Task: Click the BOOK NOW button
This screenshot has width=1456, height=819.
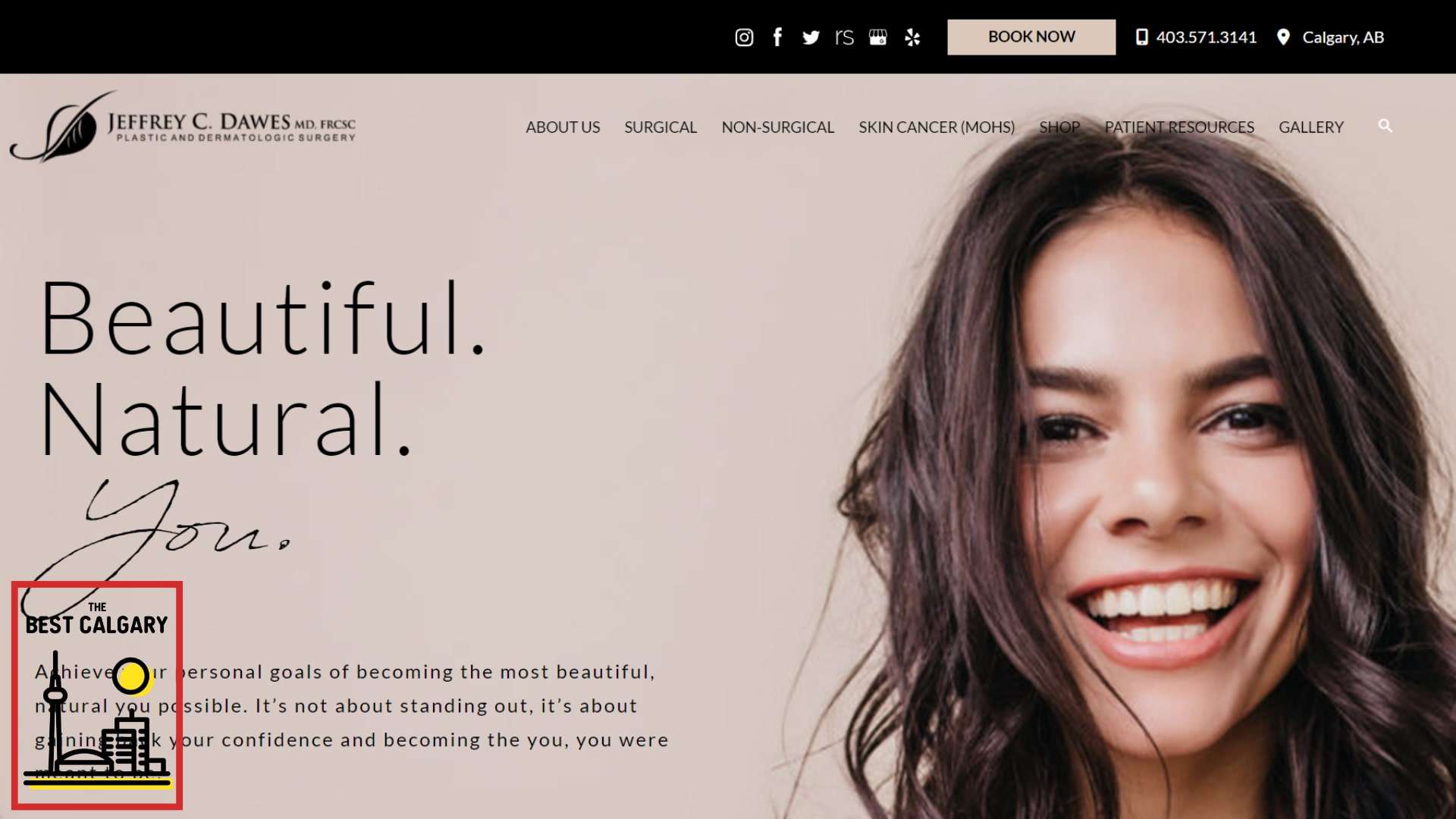Action: pyautogui.click(x=1031, y=37)
